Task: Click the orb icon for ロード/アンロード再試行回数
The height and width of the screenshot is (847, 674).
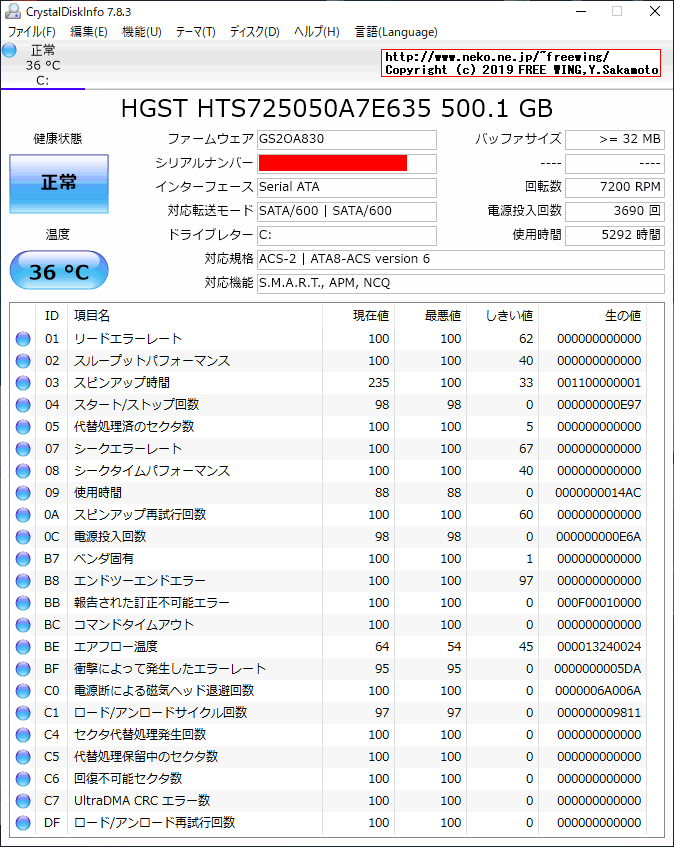Action: (24, 822)
